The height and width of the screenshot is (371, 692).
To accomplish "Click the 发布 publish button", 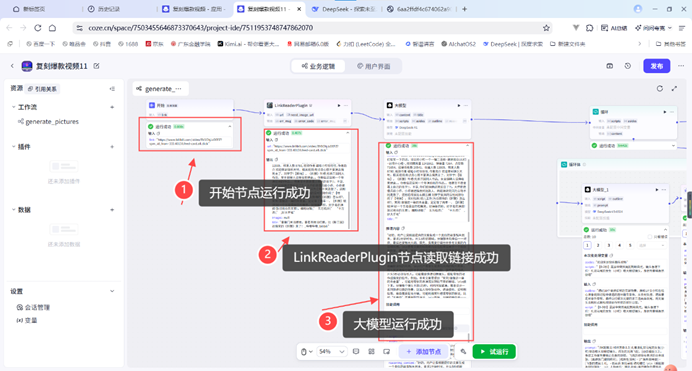I will coord(656,66).
